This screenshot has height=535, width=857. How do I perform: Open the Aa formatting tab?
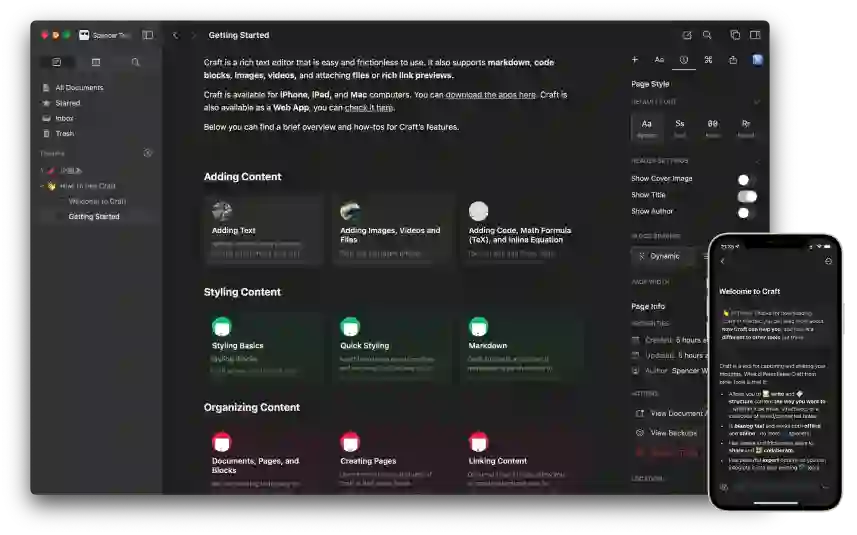659,60
